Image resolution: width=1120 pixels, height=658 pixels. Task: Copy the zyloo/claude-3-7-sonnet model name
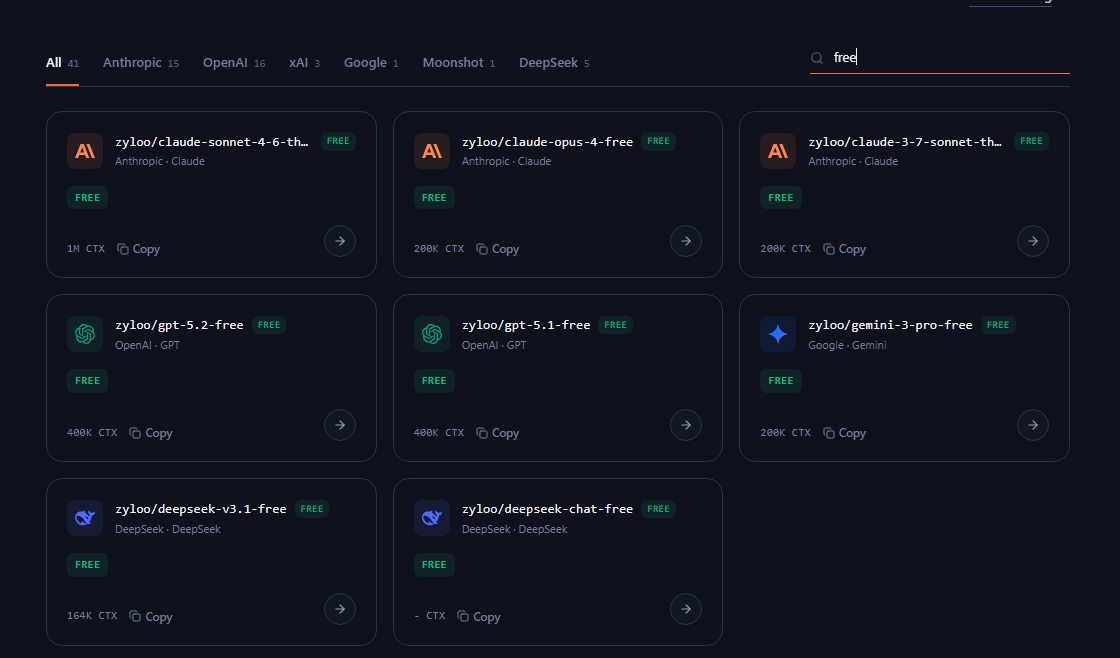pos(844,249)
